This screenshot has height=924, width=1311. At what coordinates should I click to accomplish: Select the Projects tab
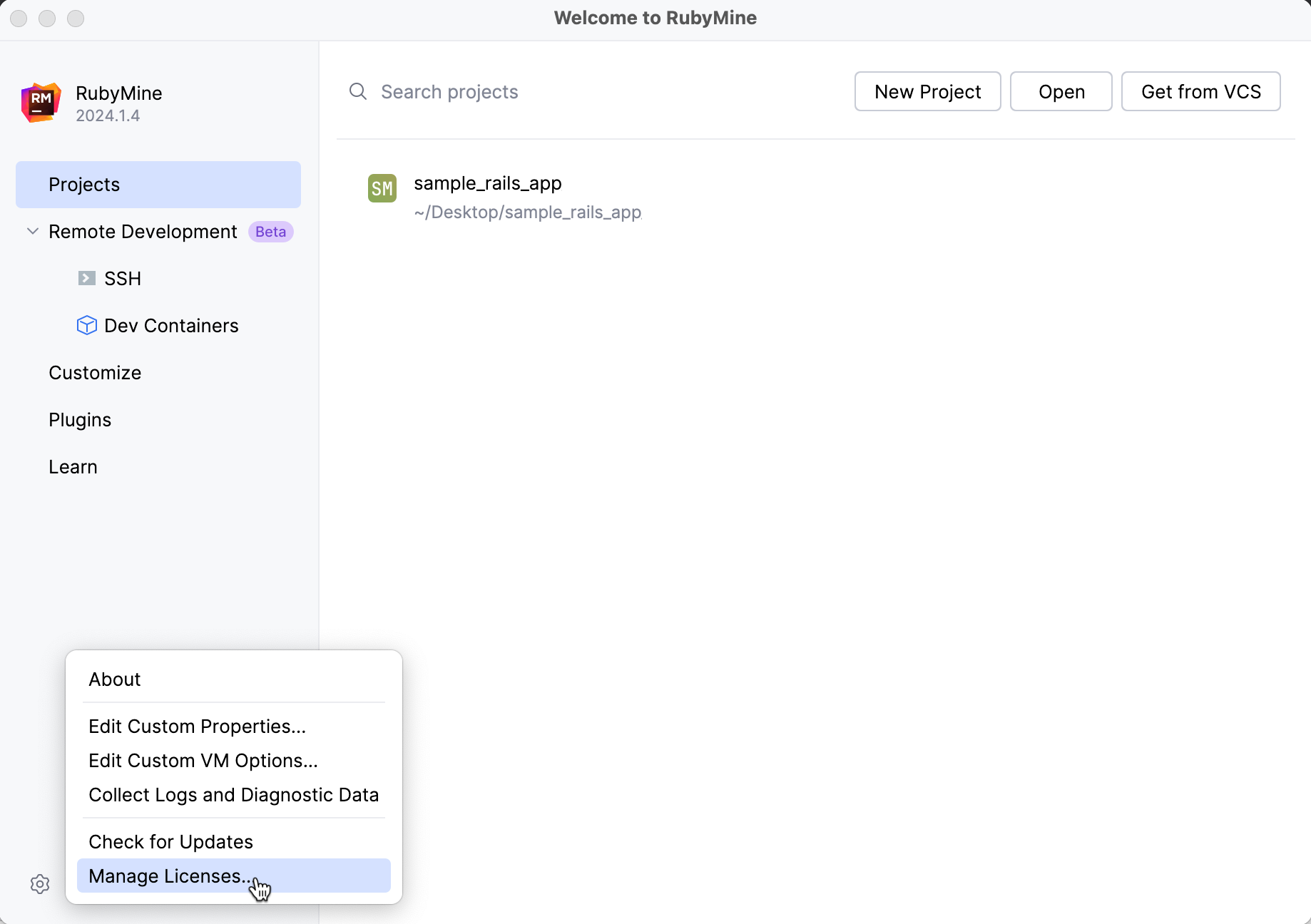[x=158, y=185]
